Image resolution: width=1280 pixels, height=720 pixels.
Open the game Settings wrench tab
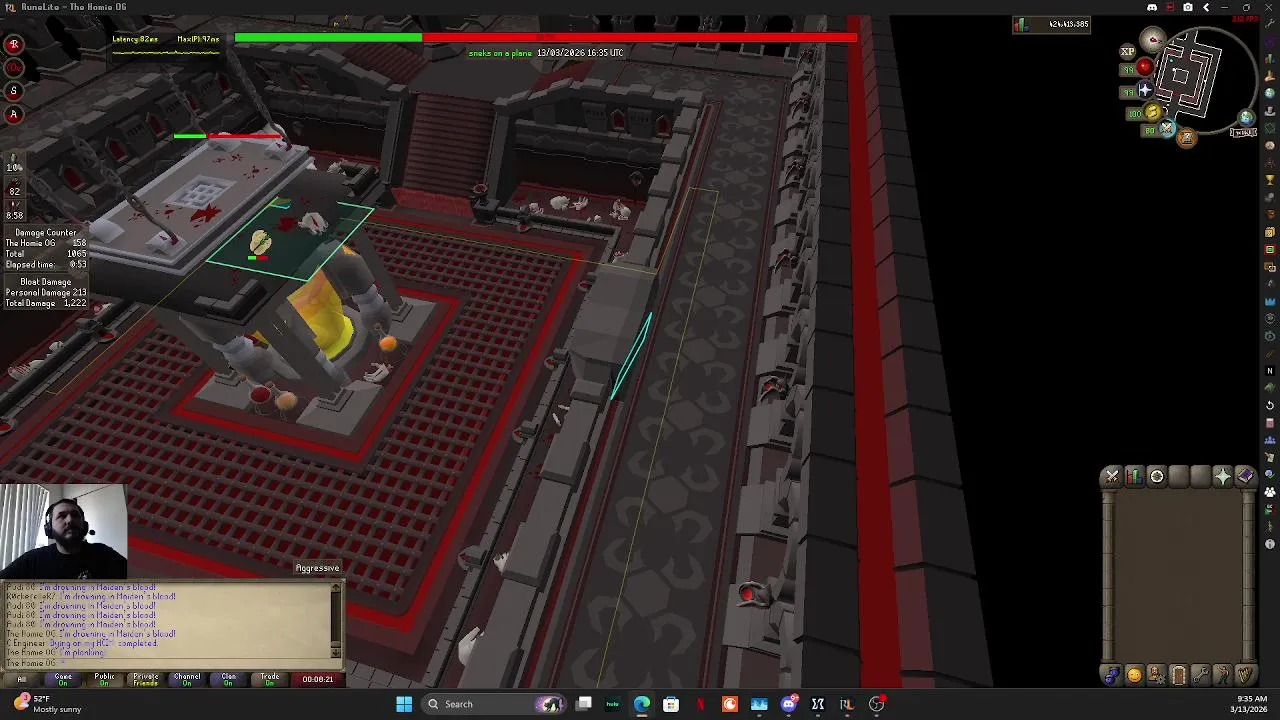tap(1200, 675)
